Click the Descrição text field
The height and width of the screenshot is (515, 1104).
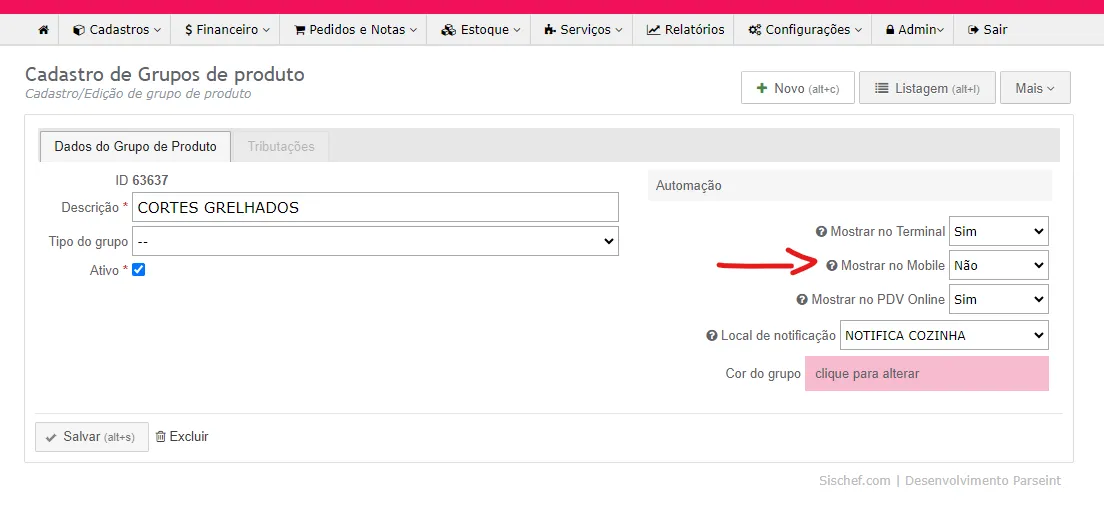point(375,208)
